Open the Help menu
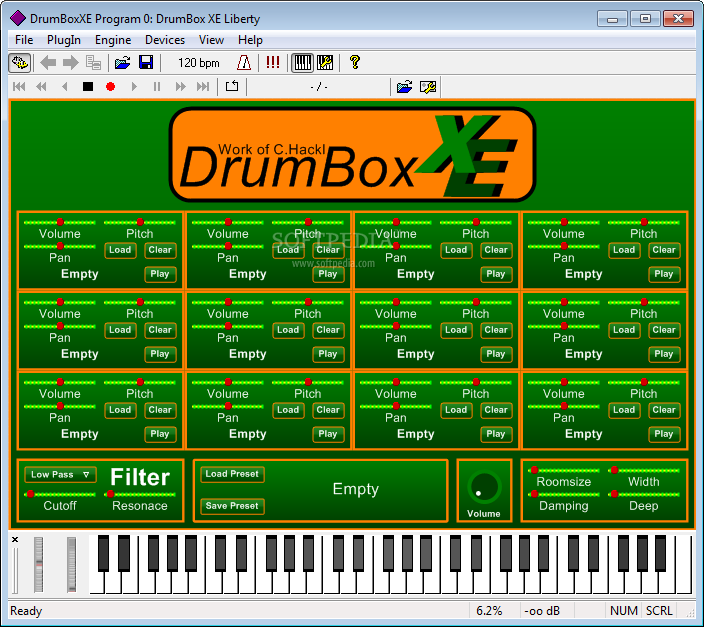The image size is (704, 627). pos(250,40)
